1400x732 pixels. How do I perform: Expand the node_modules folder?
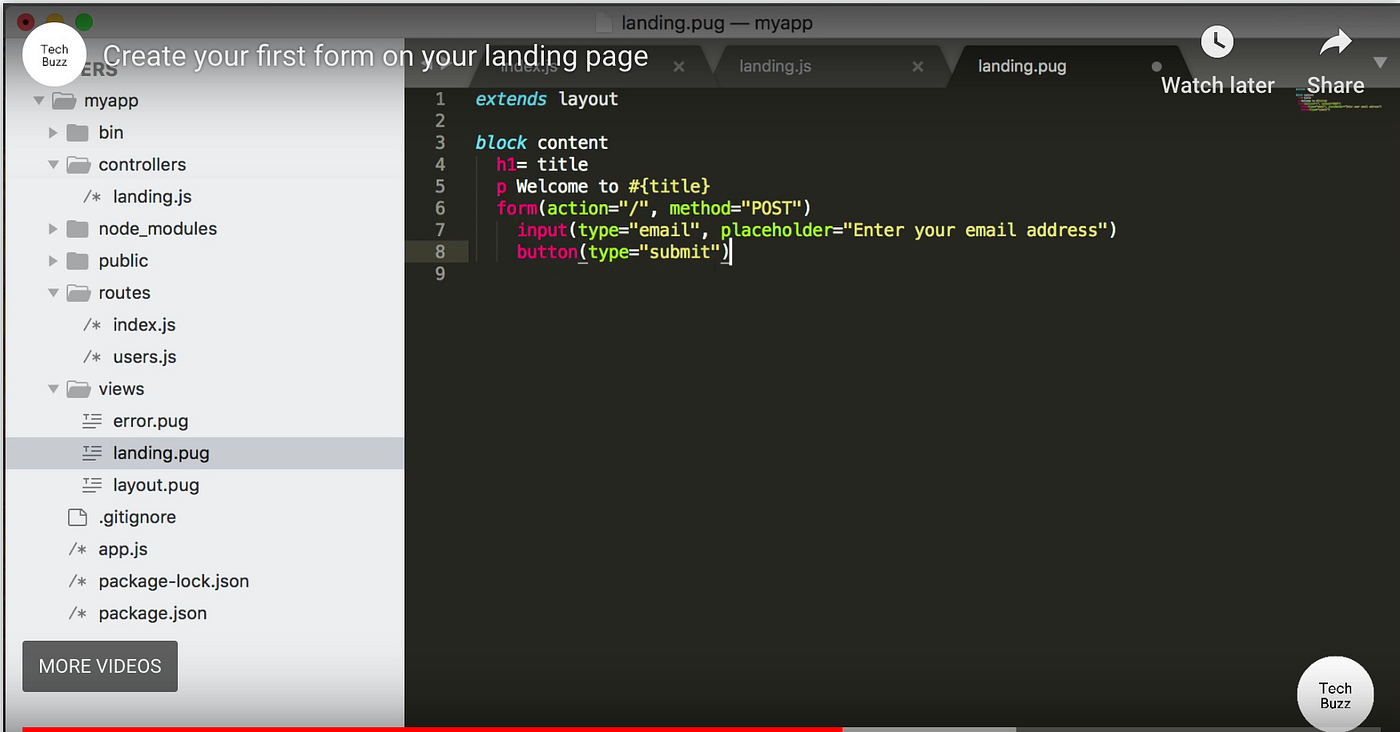point(54,228)
